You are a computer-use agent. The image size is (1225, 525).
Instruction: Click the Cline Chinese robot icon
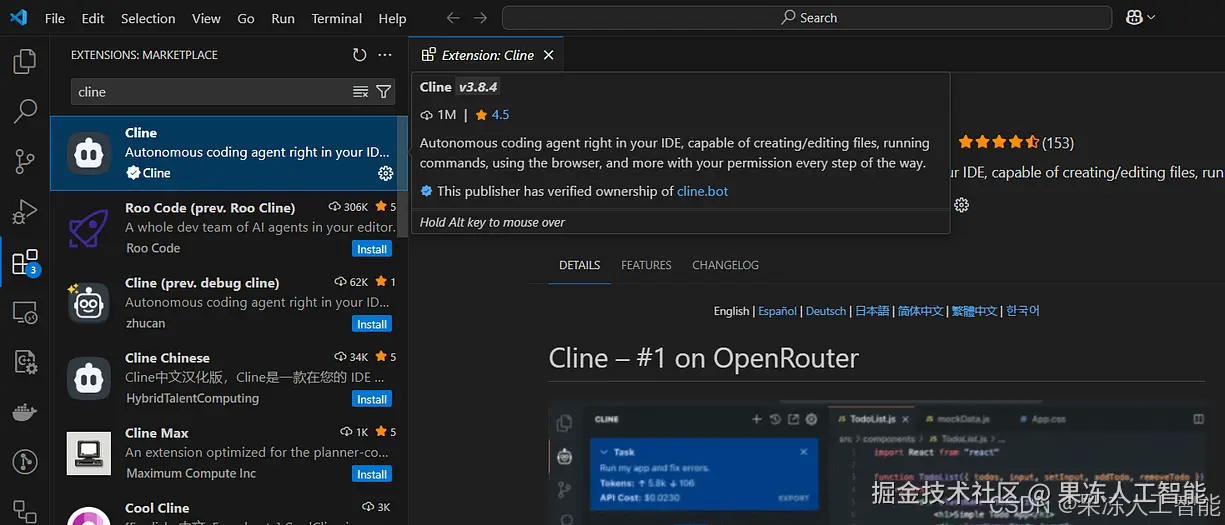[x=89, y=378]
